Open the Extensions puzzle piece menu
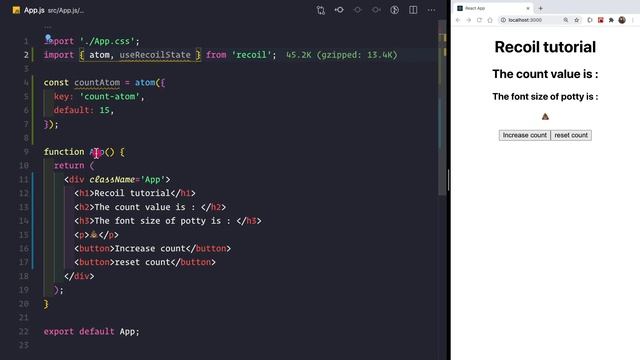The height and width of the screenshot is (360, 640). point(611,20)
